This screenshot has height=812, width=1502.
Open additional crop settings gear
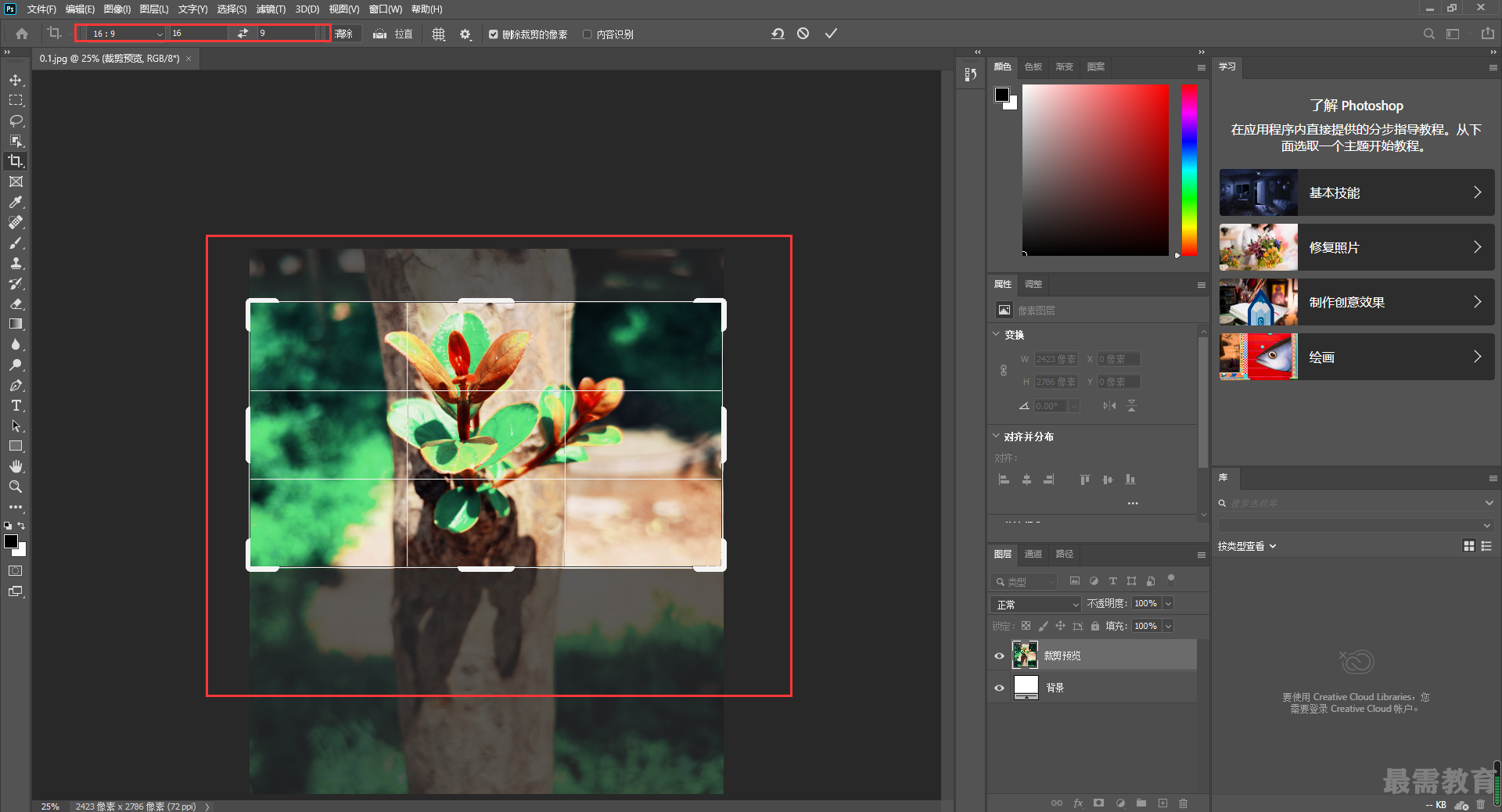(x=465, y=34)
